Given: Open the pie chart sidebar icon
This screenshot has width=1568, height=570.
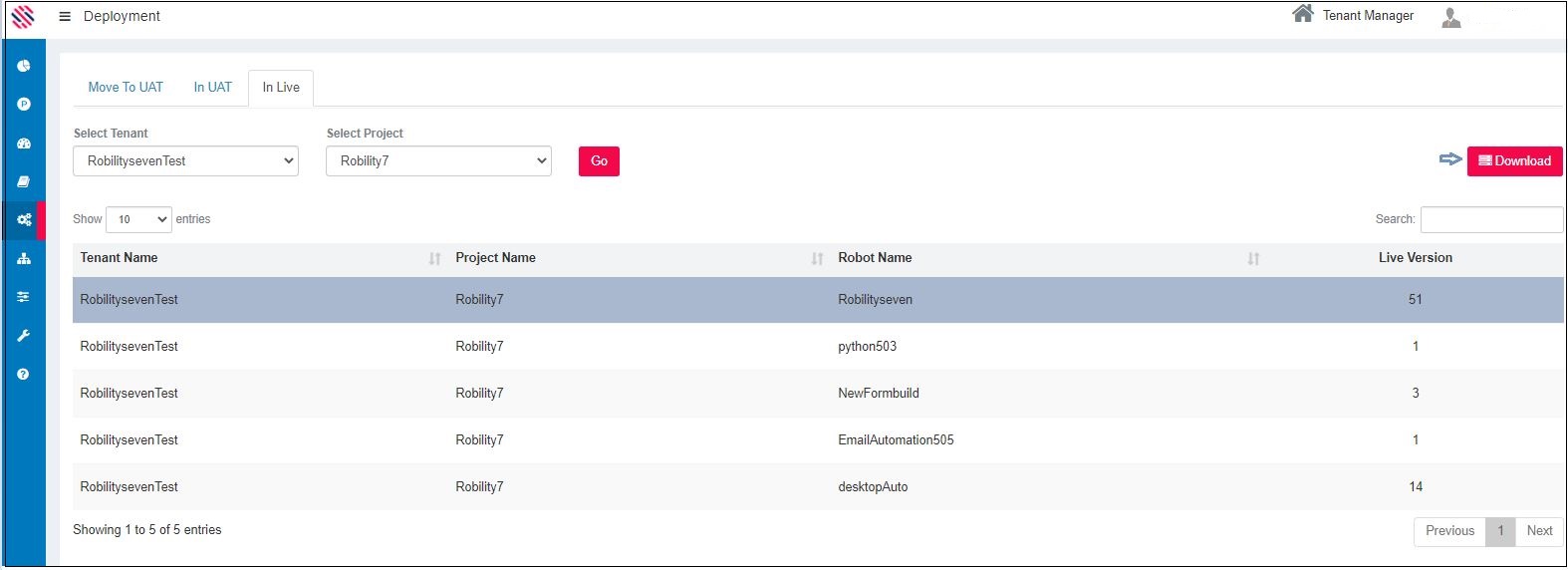Looking at the screenshot, I should [x=24, y=66].
